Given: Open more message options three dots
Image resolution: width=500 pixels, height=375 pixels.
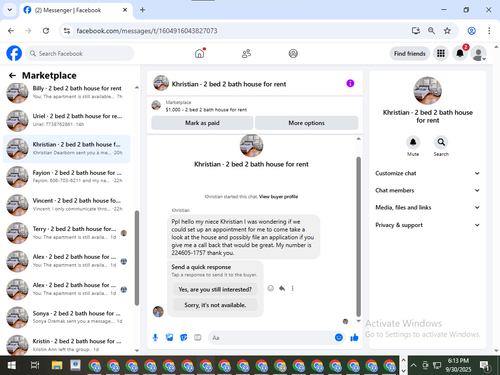Looking at the screenshot, I should (x=293, y=288).
